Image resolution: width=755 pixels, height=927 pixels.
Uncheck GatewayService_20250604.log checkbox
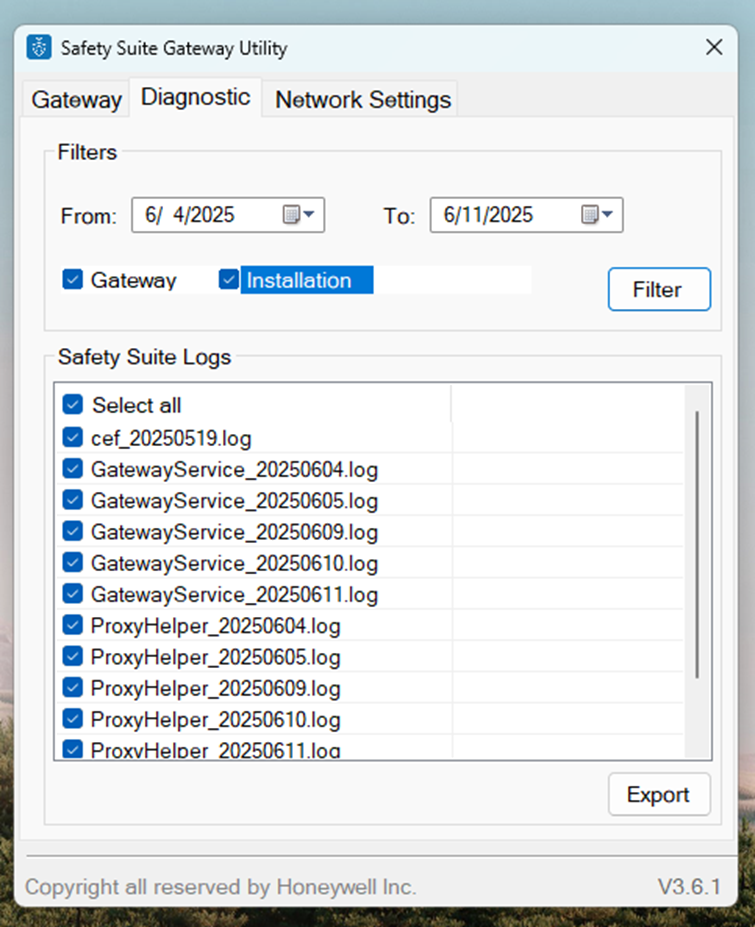pyautogui.click(x=73, y=469)
